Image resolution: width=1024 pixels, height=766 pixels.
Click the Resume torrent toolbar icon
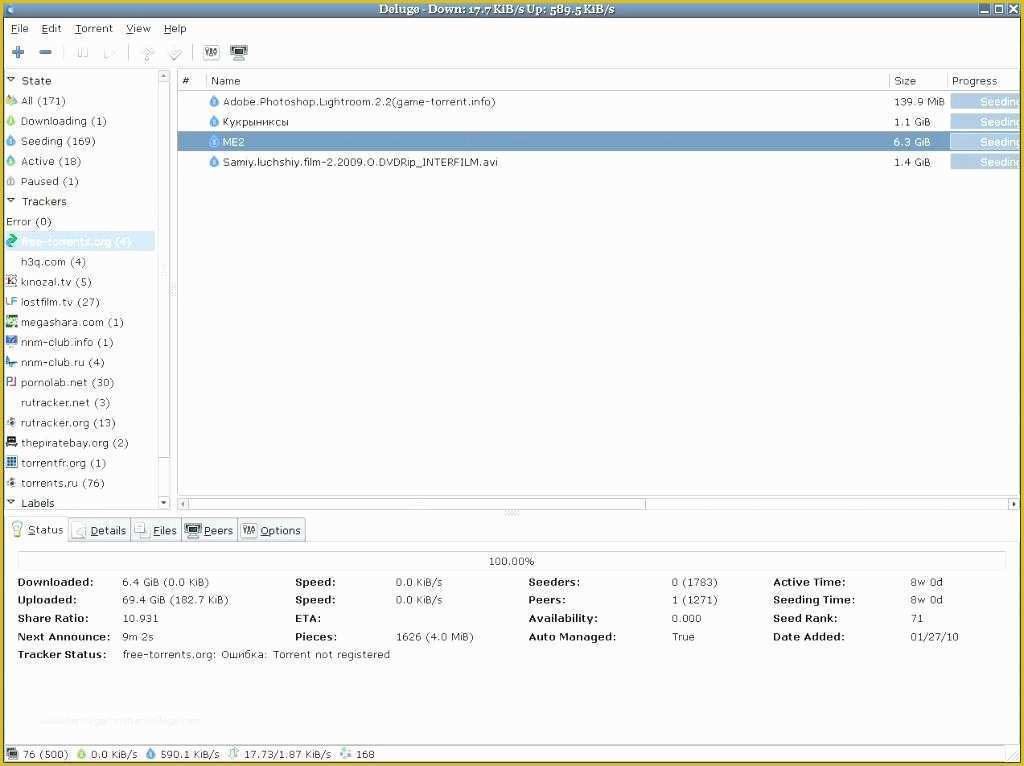click(109, 53)
